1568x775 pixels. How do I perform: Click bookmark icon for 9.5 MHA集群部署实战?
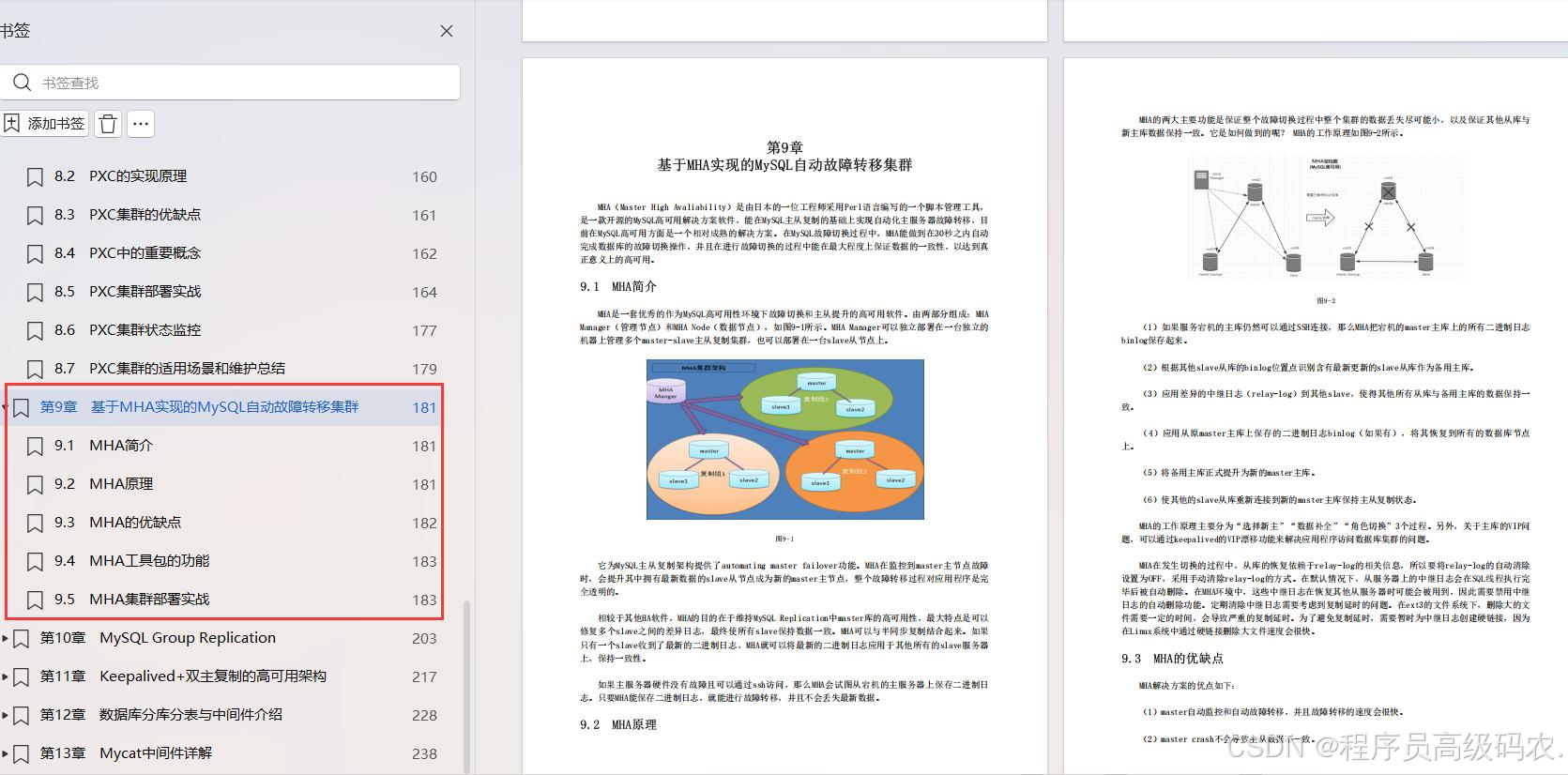point(35,600)
